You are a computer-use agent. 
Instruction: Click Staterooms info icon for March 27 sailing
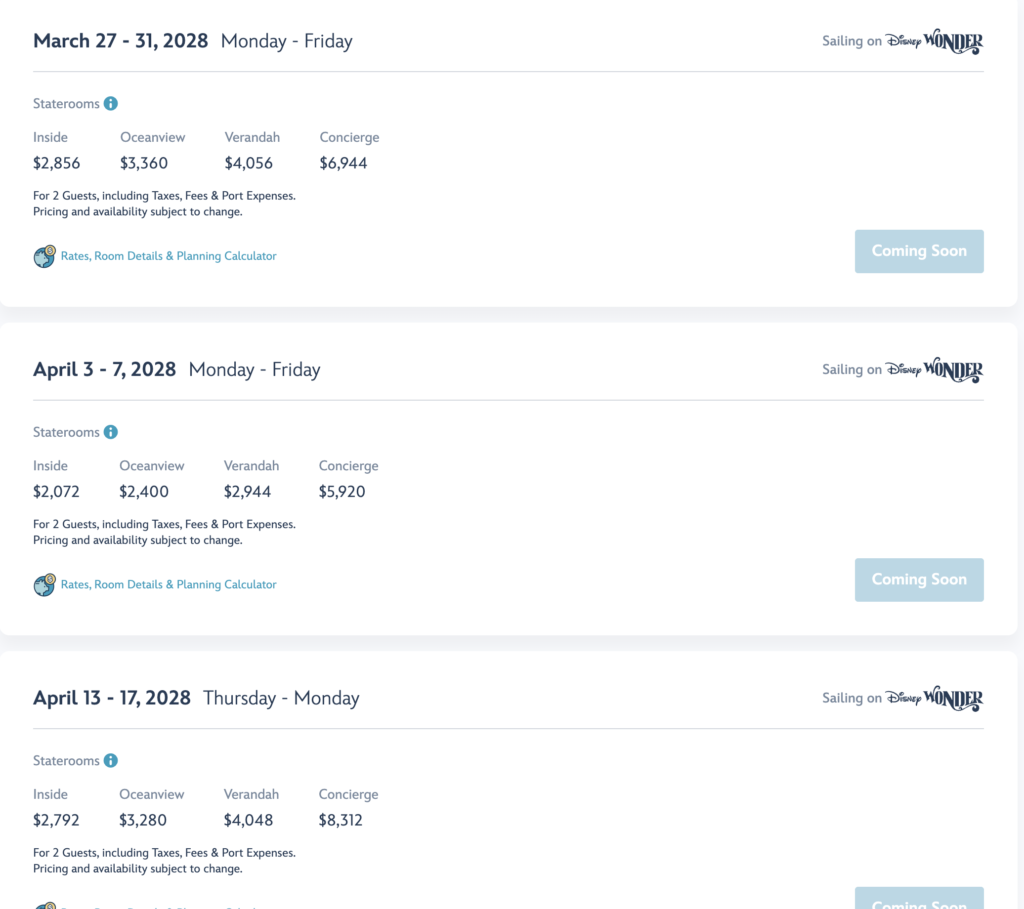click(x=111, y=103)
